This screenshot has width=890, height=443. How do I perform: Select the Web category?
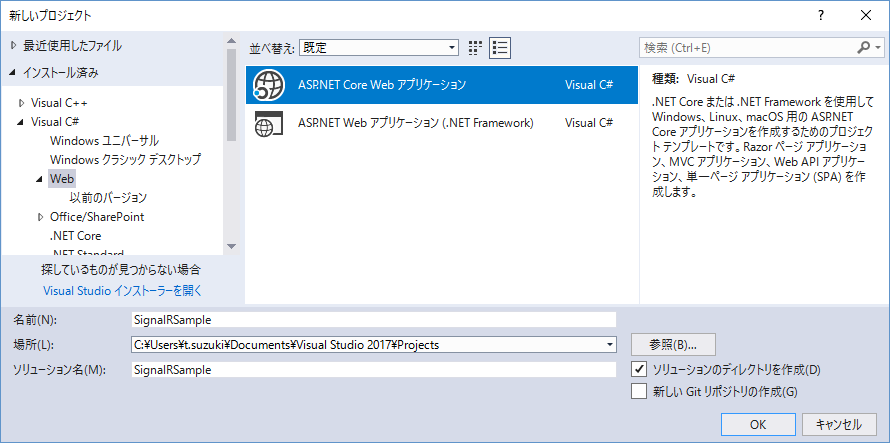(62, 179)
